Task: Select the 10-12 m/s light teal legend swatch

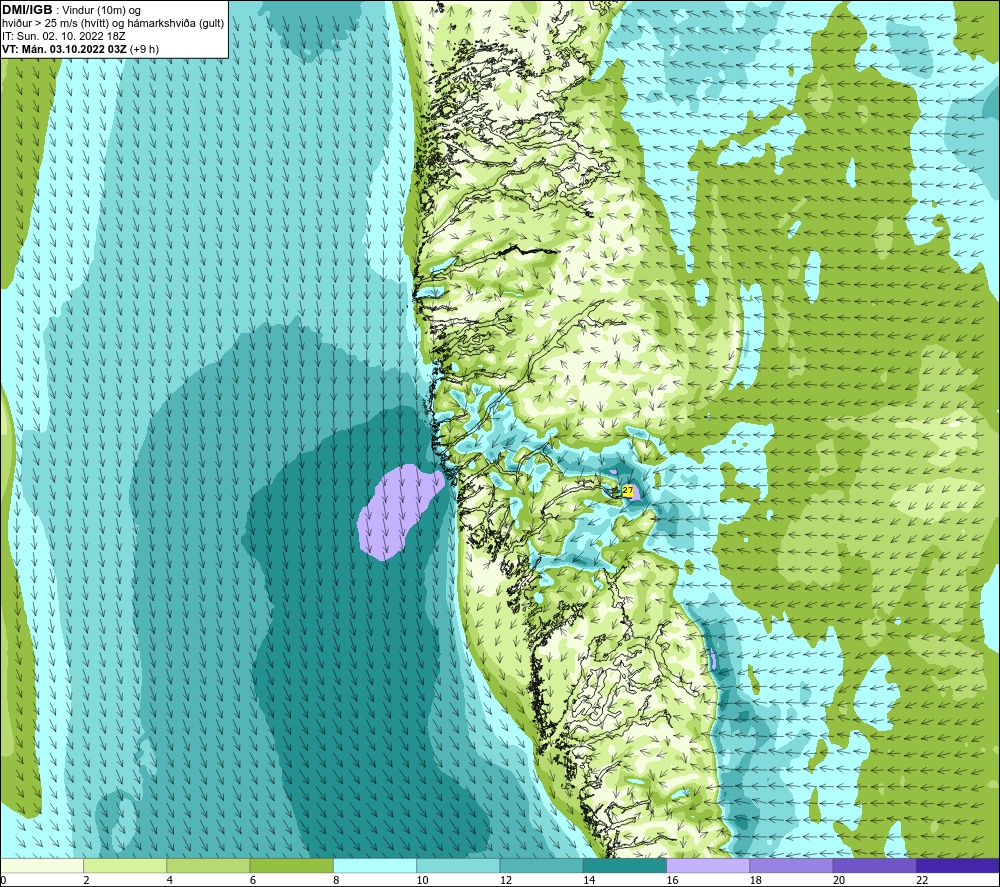Action: point(458,865)
